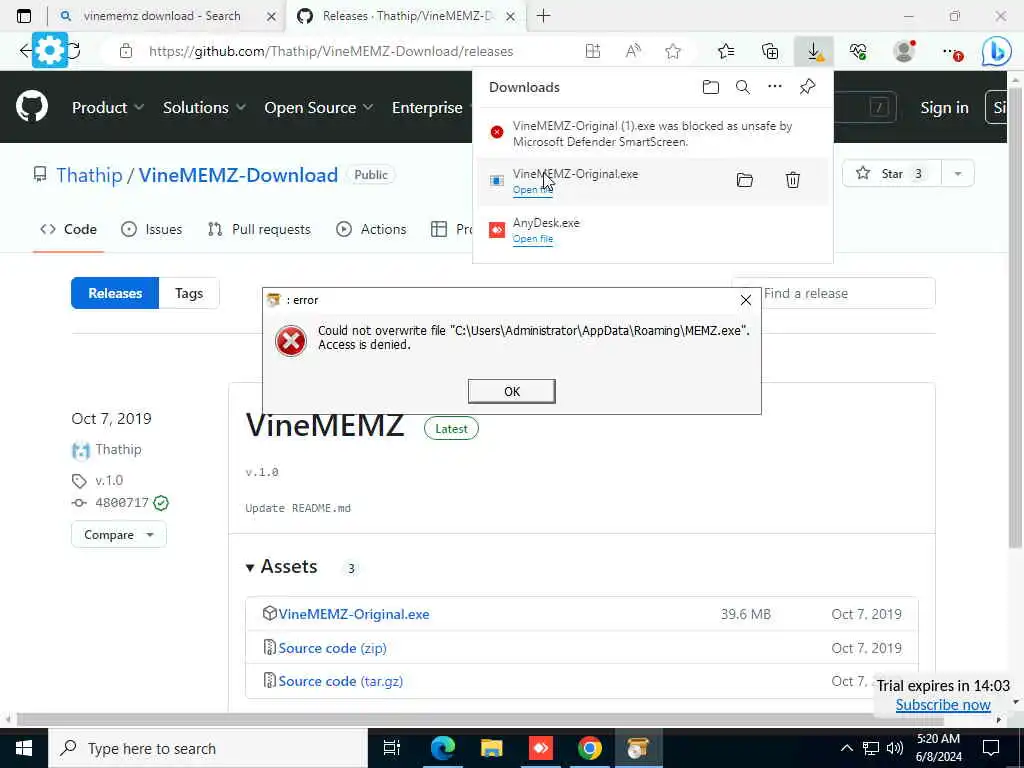
Task: Add this page to favorites star
Action: [673, 52]
